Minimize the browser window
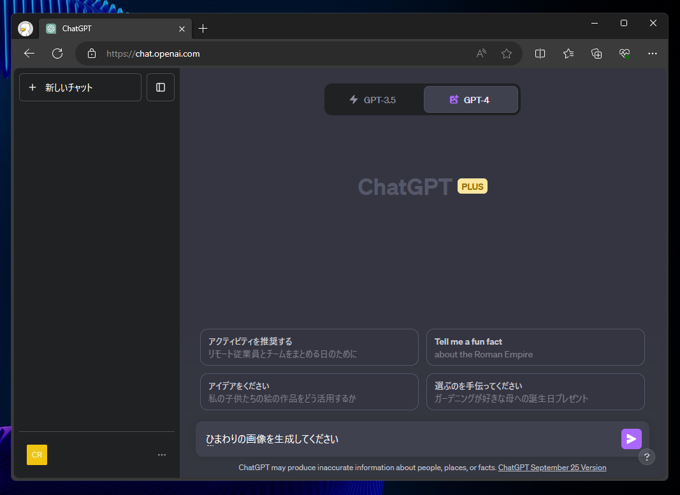The height and width of the screenshot is (495, 680). [x=595, y=23]
